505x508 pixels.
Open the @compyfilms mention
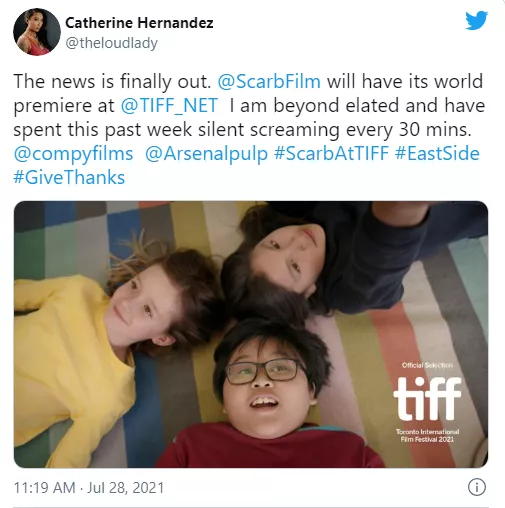point(73,154)
